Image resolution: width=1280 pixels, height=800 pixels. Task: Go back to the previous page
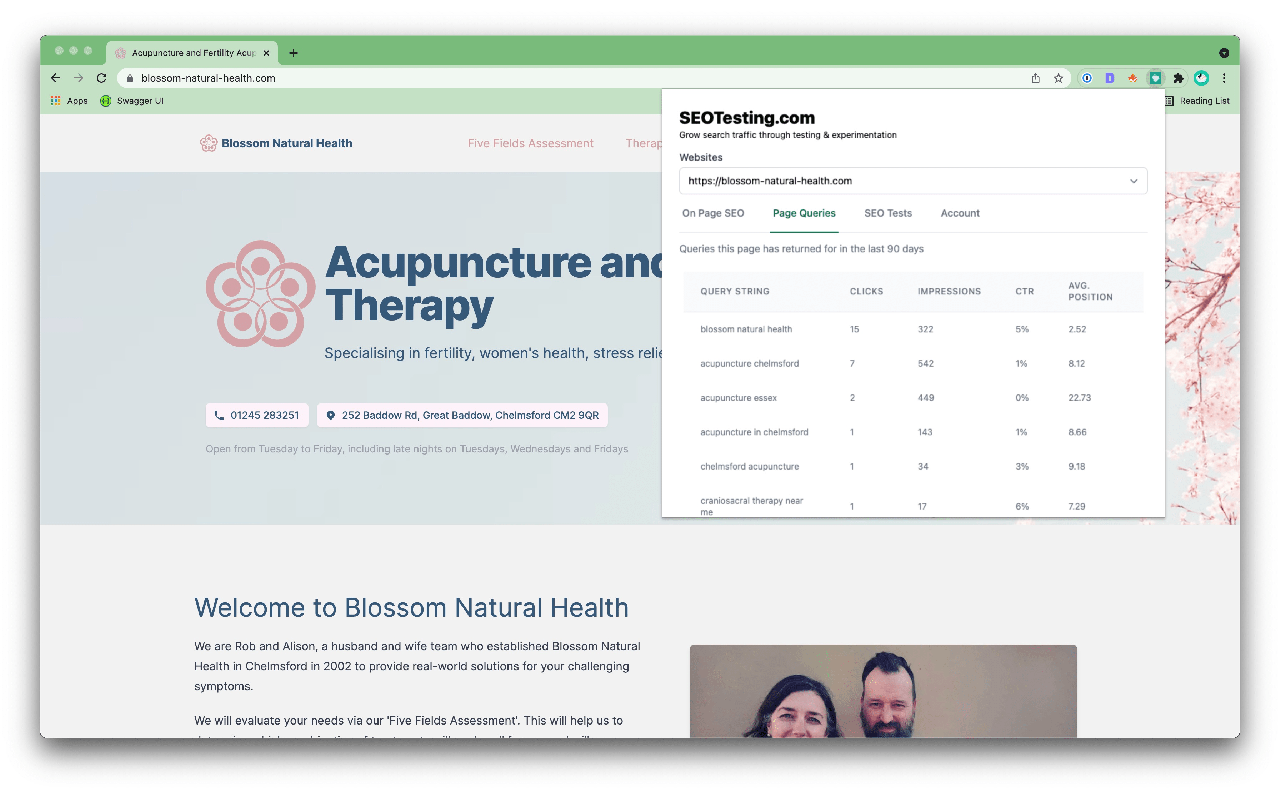coord(56,78)
